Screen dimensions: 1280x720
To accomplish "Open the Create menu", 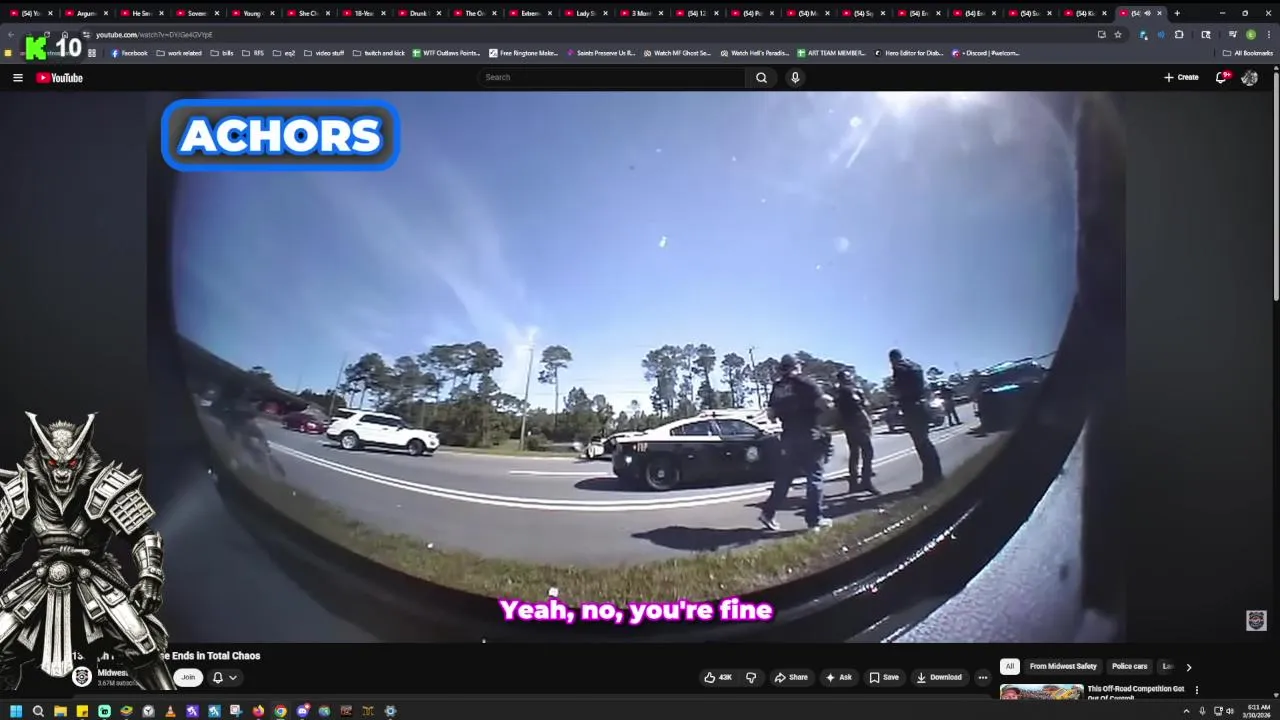I will point(1181,77).
